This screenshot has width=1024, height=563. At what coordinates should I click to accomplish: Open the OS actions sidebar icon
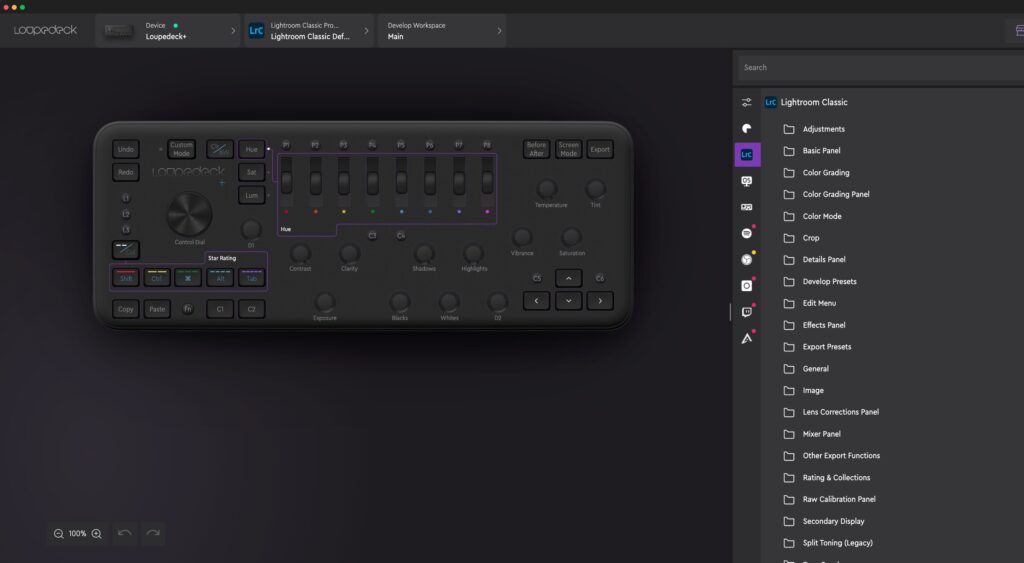[x=746, y=181]
